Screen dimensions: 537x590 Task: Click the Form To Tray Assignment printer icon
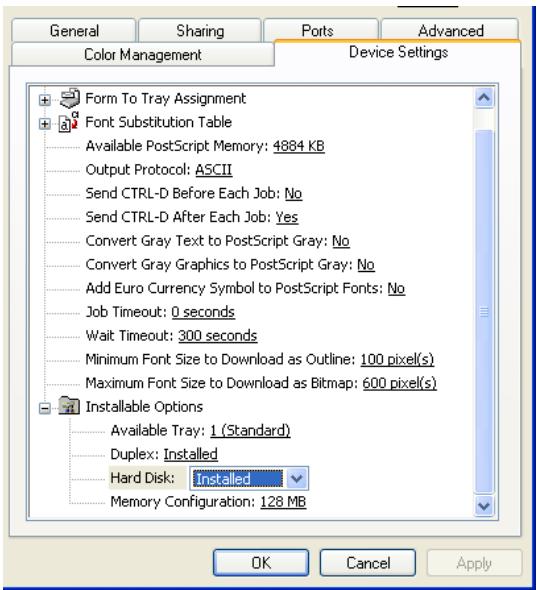coord(70,98)
